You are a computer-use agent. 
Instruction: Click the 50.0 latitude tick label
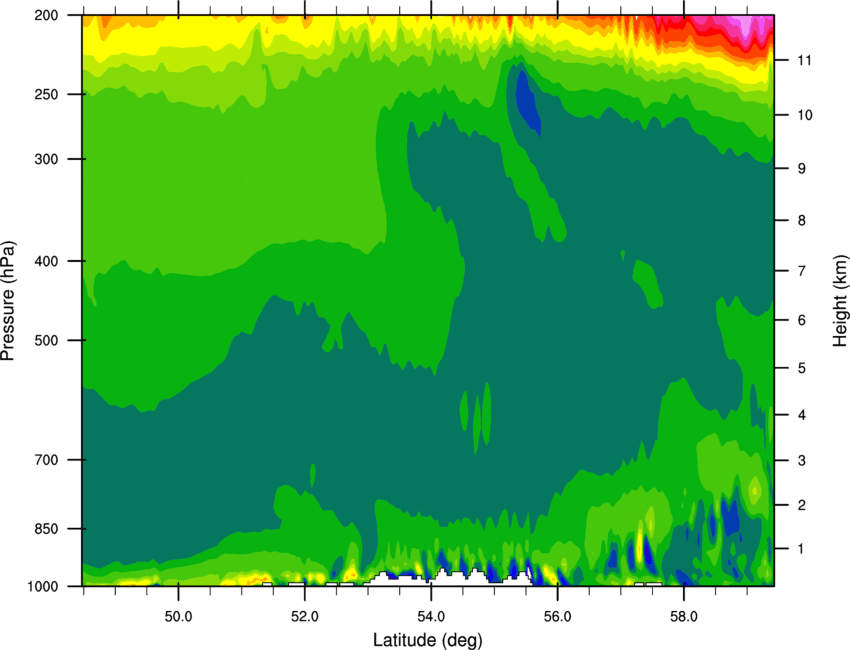[x=178, y=617]
